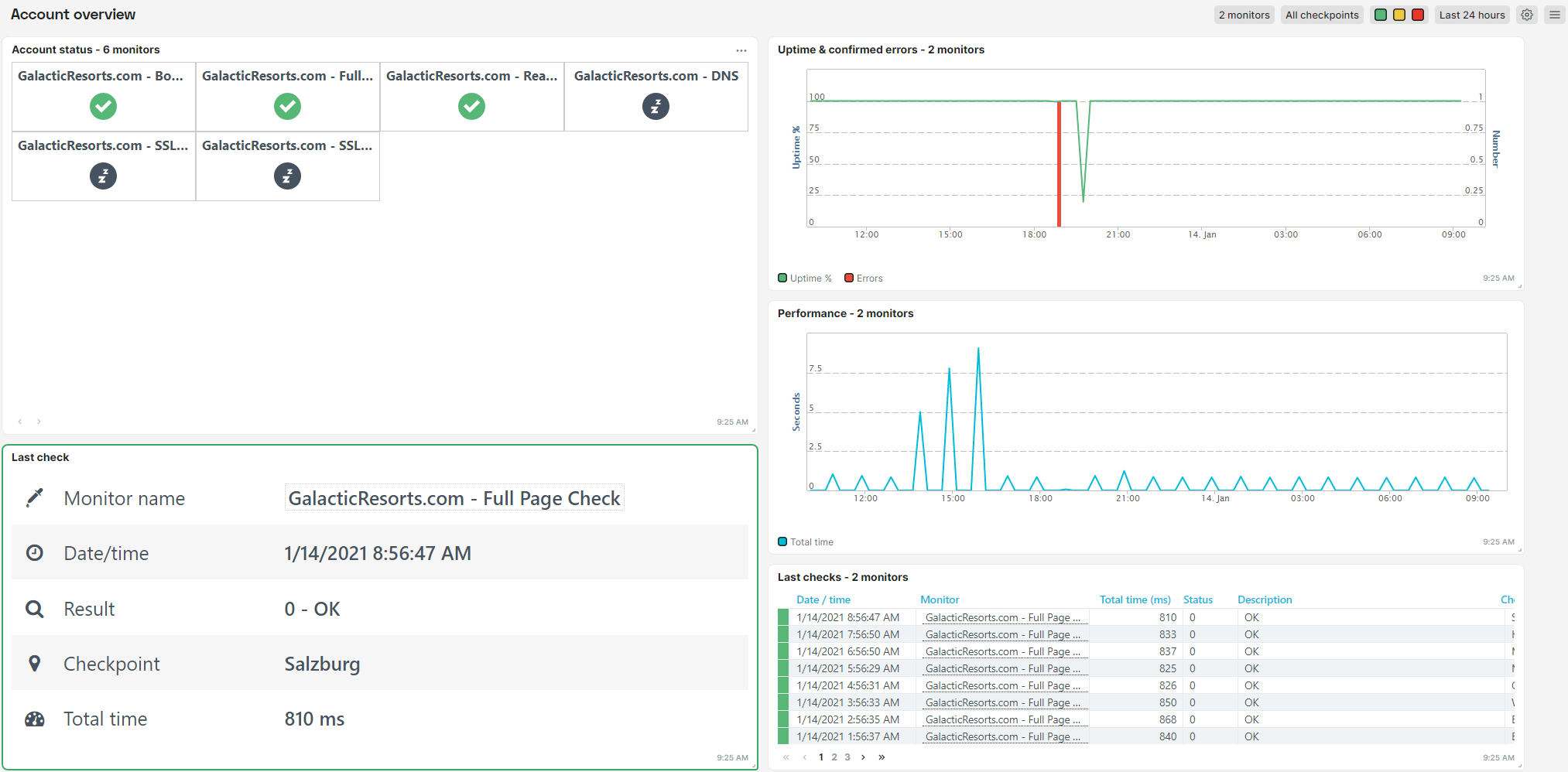Open monitor link in 5:56:29 AM row
The image size is (1568, 772).
pos(1003,668)
